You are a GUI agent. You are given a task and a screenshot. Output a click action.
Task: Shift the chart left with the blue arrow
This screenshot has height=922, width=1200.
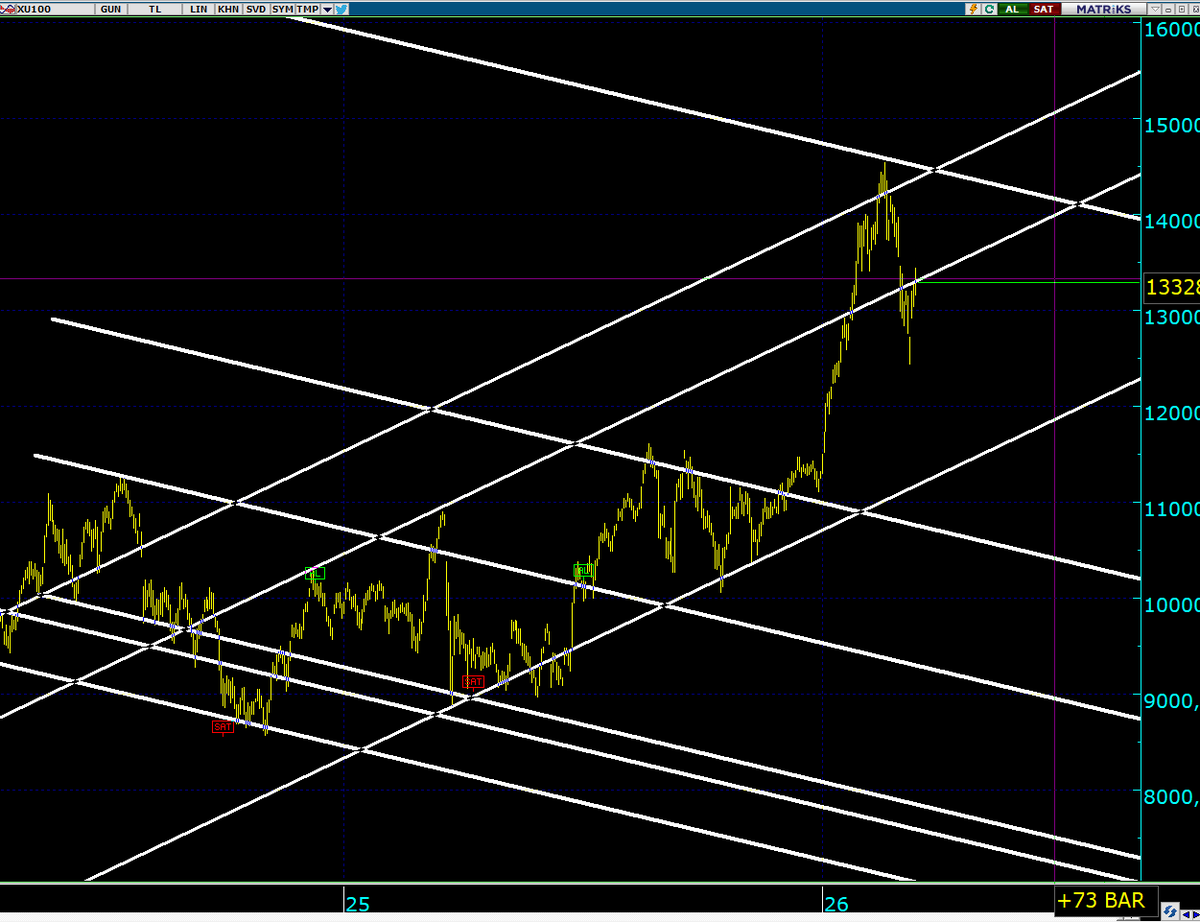(1186, 915)
